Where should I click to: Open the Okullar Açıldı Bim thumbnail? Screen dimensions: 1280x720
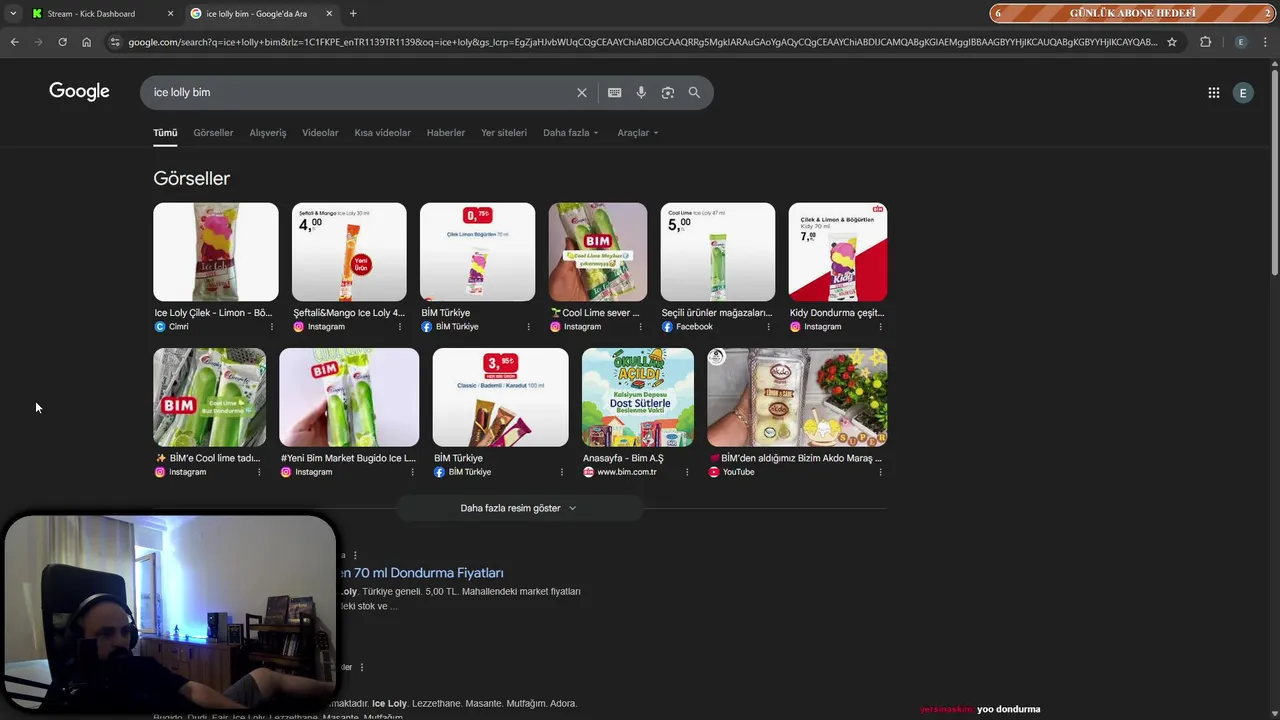[x=638, y=397]
